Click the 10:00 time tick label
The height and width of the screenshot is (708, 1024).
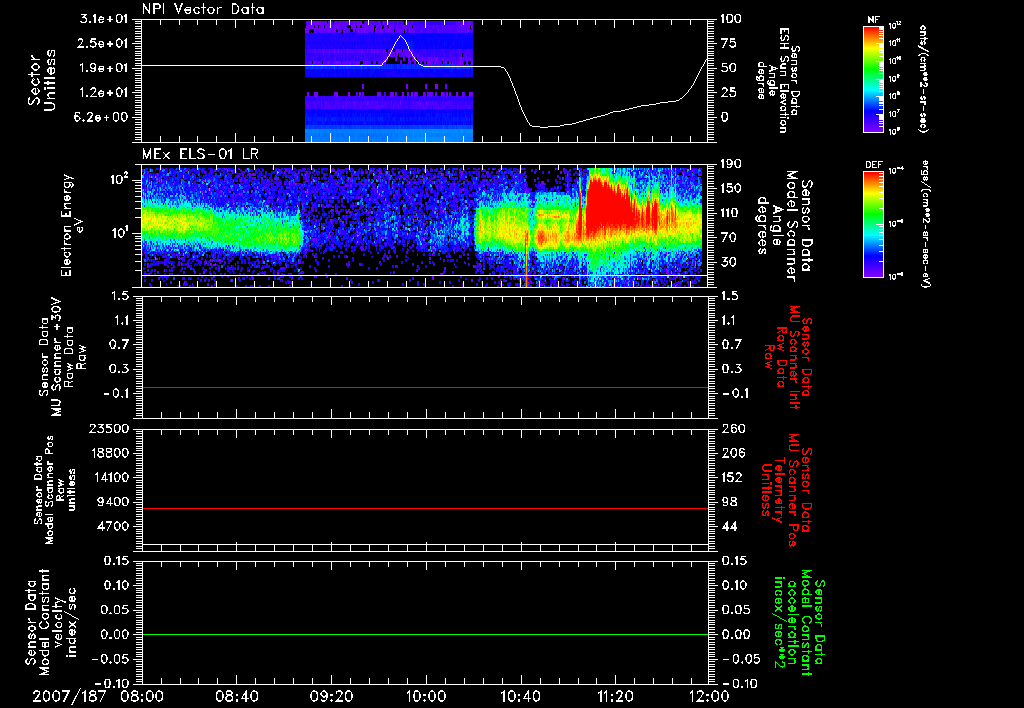point(426,696)
